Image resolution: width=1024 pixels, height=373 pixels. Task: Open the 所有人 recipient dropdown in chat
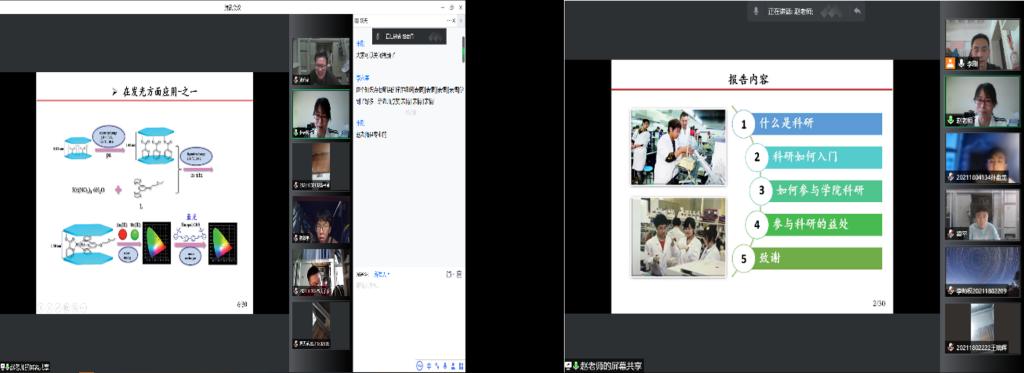click(x=382, y=275)
